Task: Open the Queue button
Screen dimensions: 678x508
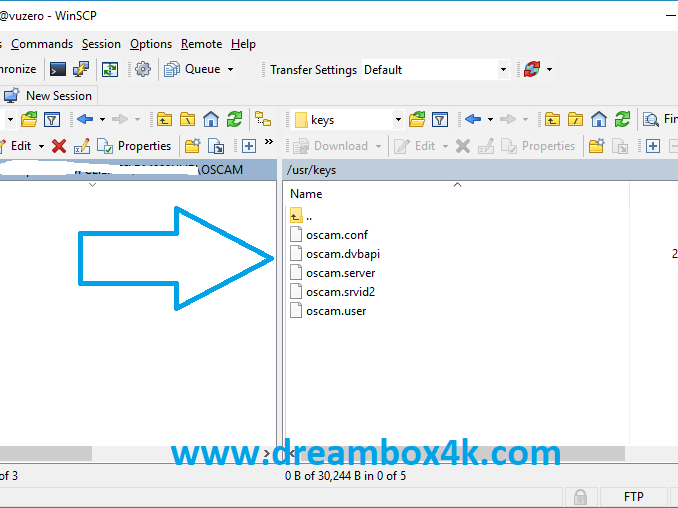Action: coord(192,69)
